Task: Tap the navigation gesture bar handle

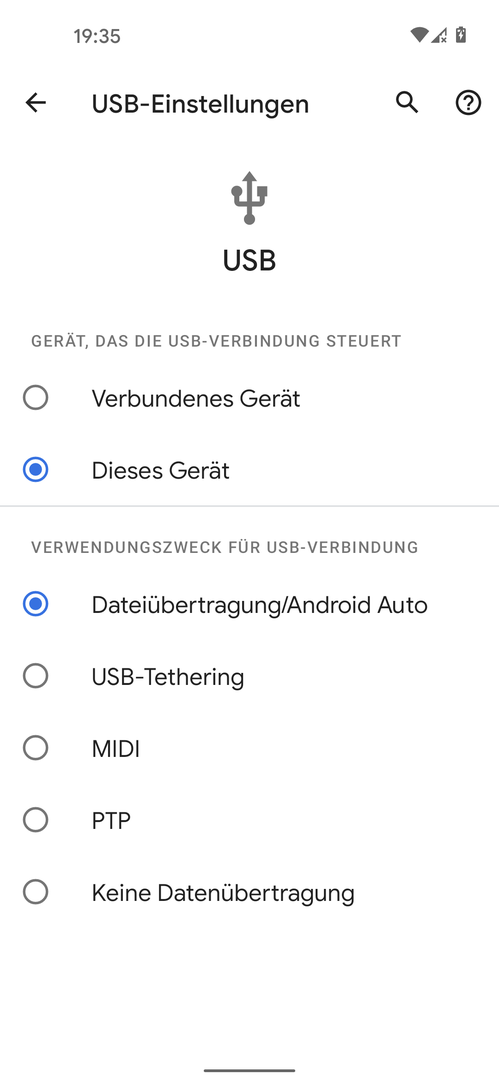Action: [x=250, y=1070]
